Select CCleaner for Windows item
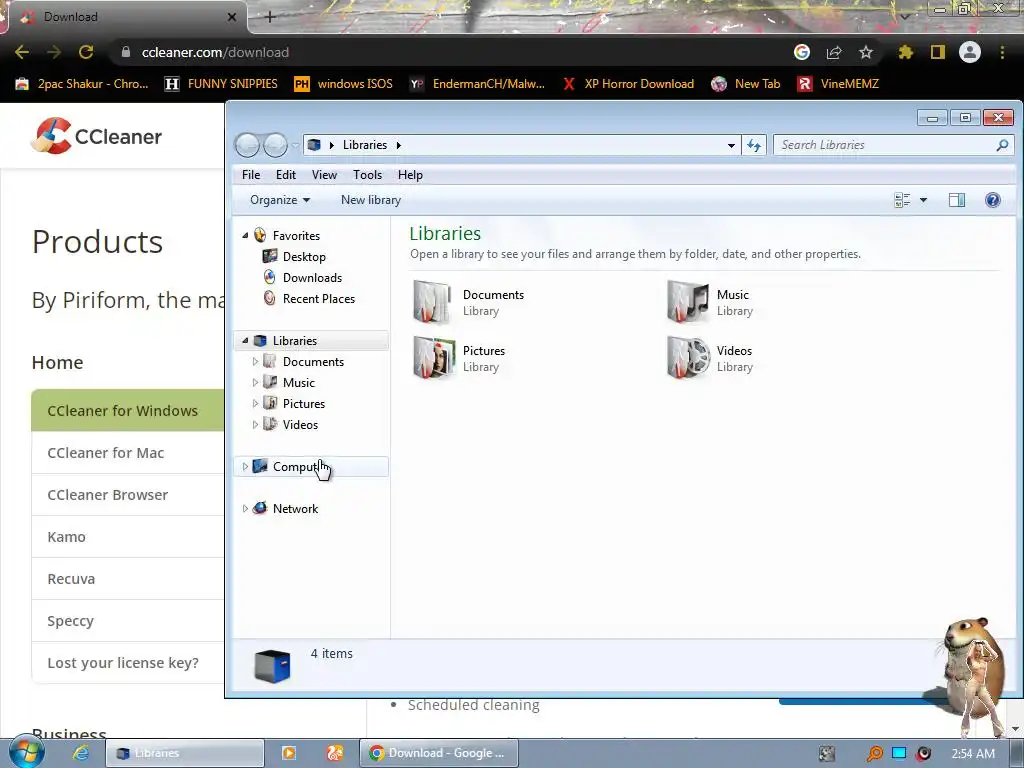 tap(128, 410)
